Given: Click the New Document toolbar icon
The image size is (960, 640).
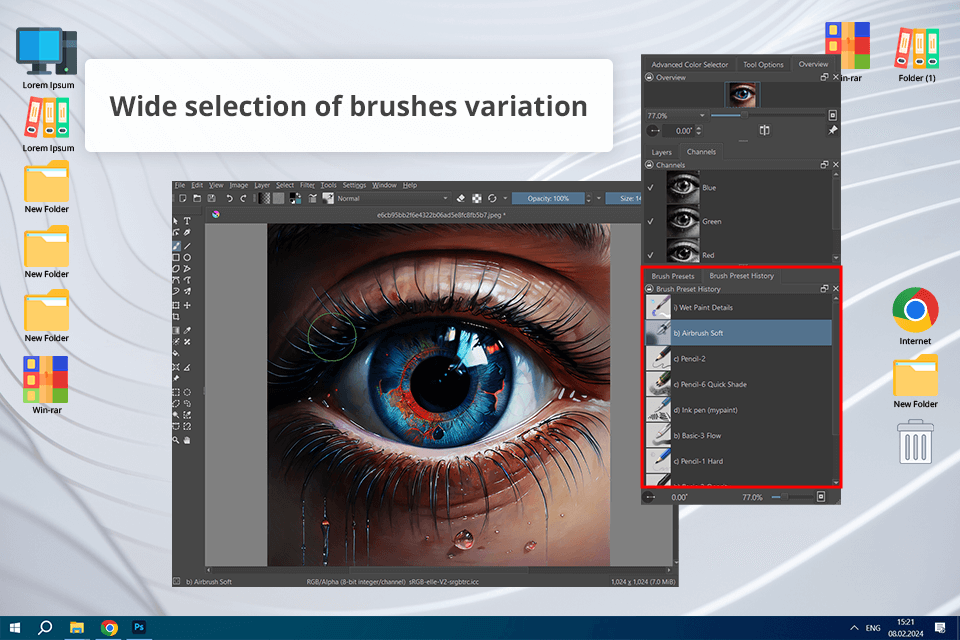Looking at the screenshot, I should tap(182, 198).
